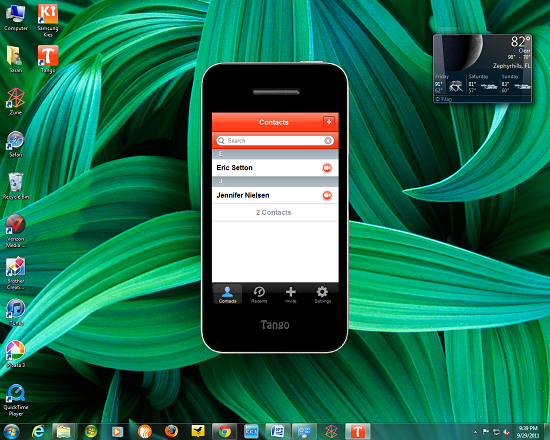The width and height of the screenshot is (550, 440).
Task: Click the iTunes desktop icon
Action: click(x=16, y=312)
